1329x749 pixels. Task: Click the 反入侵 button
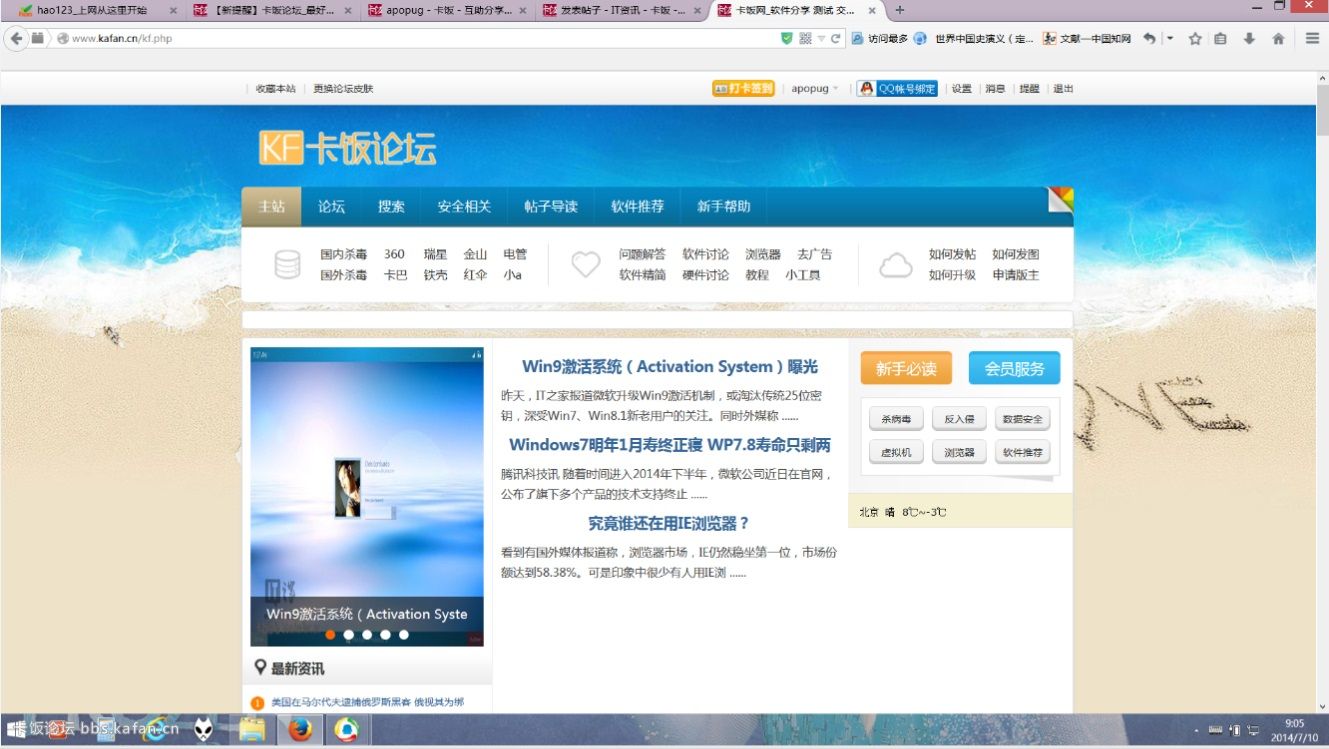click(x=959, y=419)
